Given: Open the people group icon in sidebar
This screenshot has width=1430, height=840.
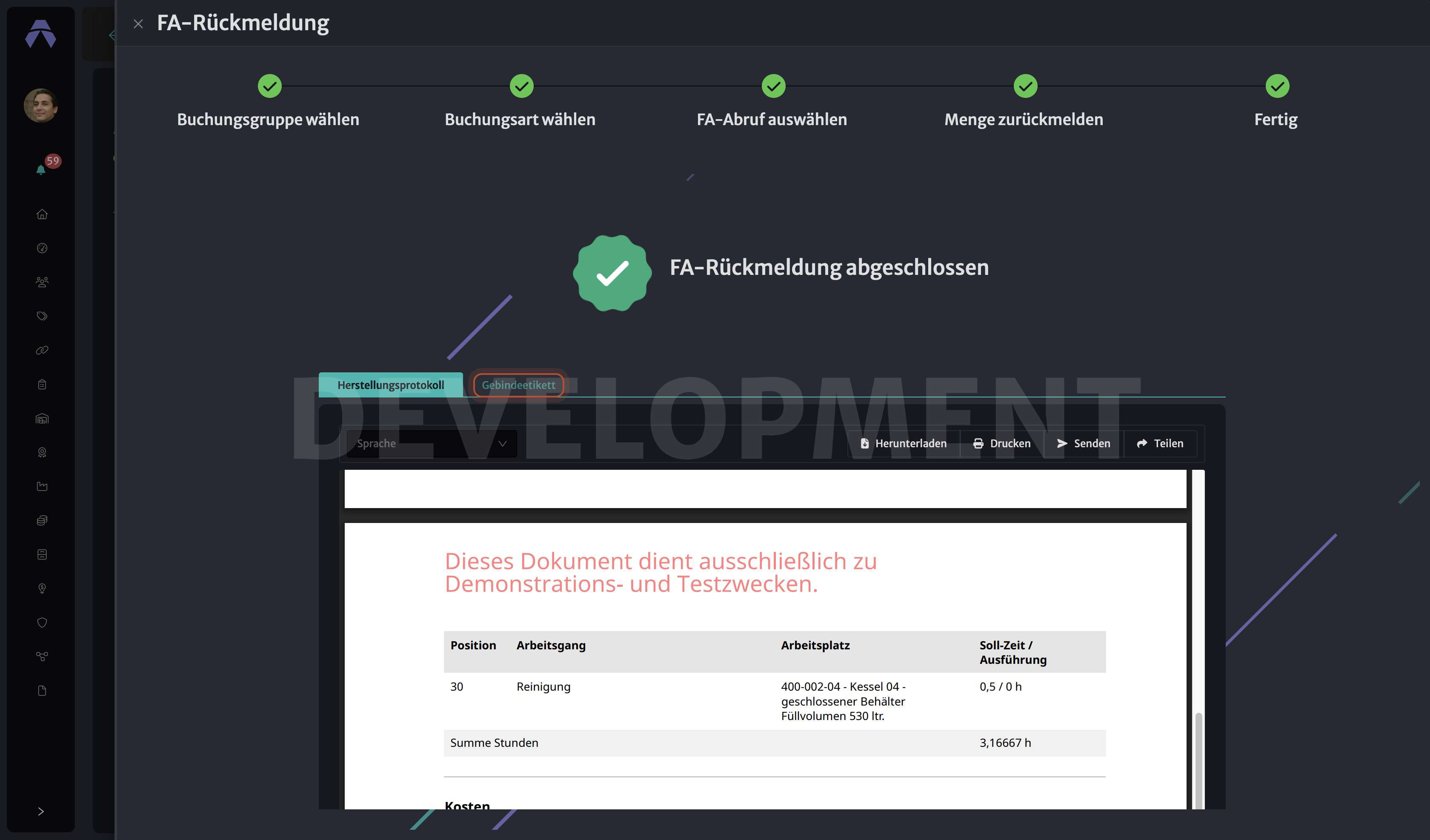Looking at the screenshot, I should coord(42,282).
